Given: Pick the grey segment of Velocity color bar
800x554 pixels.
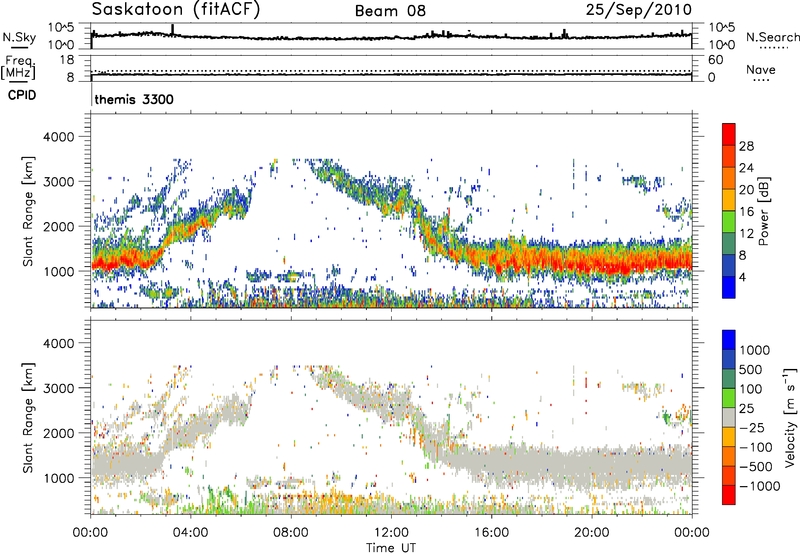Looking at the screenshot, I should 729,417.
